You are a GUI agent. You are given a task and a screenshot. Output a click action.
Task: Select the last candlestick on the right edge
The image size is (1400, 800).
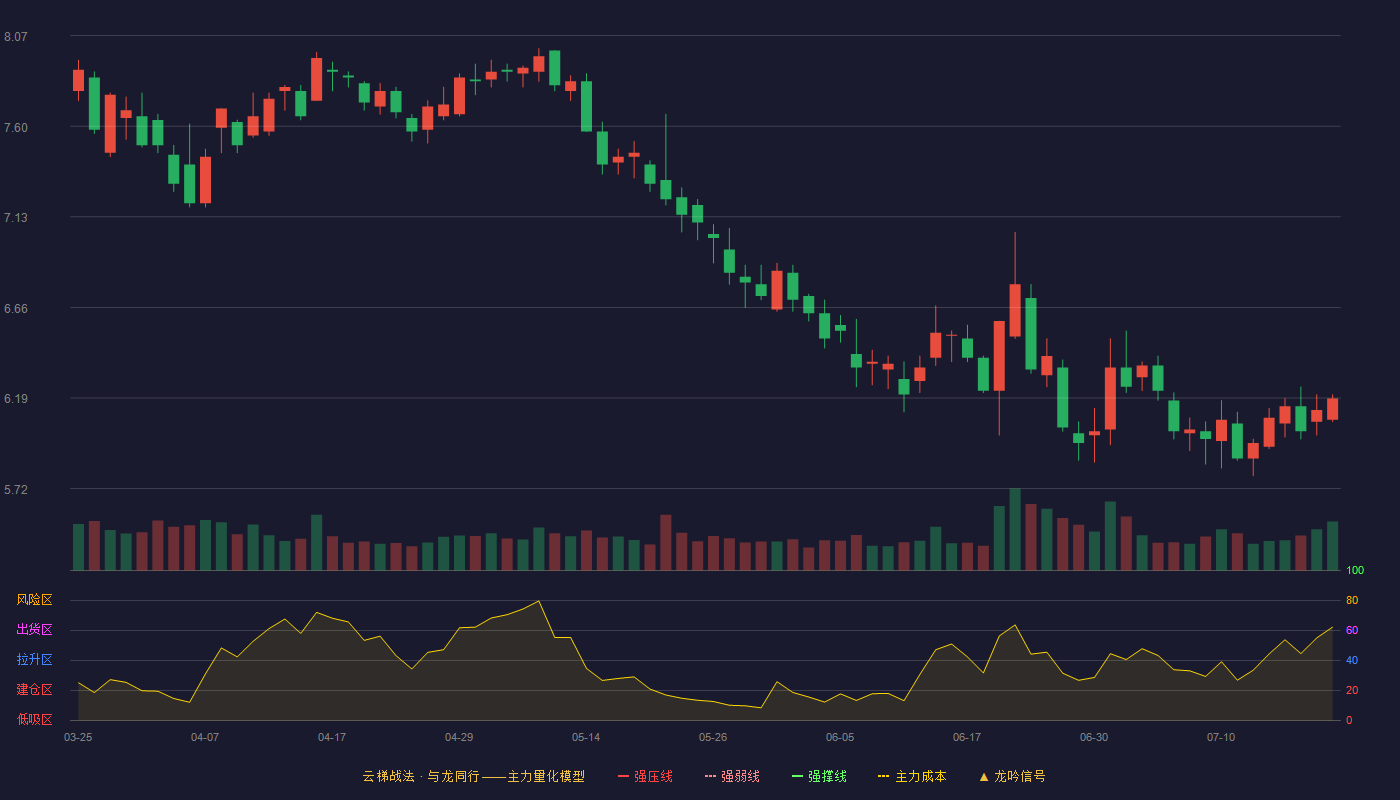click(1332, 409)
